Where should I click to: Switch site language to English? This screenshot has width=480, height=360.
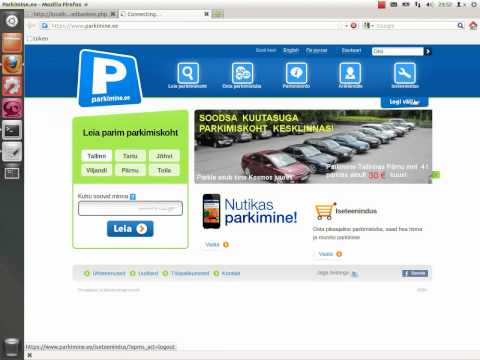click(291, 50)
